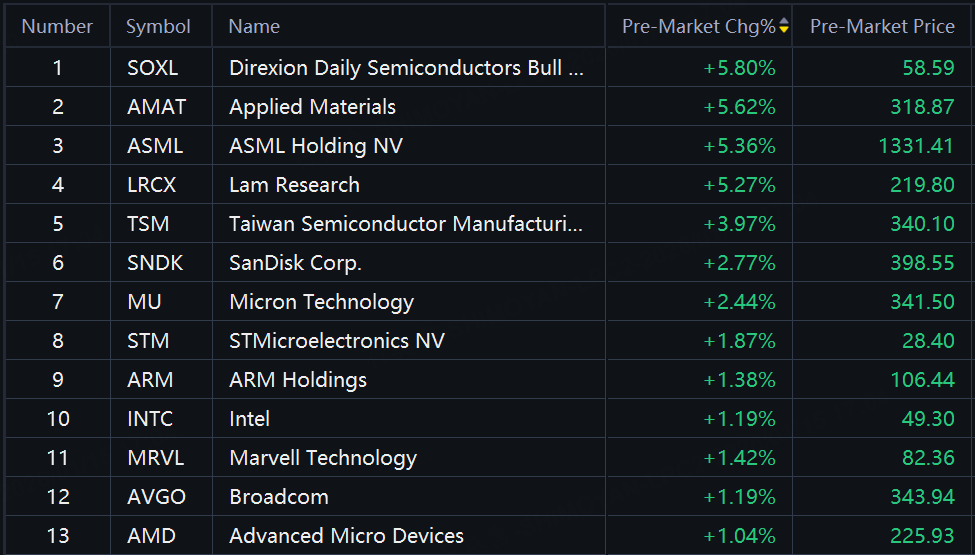Screen dimensions: 975x555
Task: Click the TSM ticker symbol
Action: coord(148,224)
